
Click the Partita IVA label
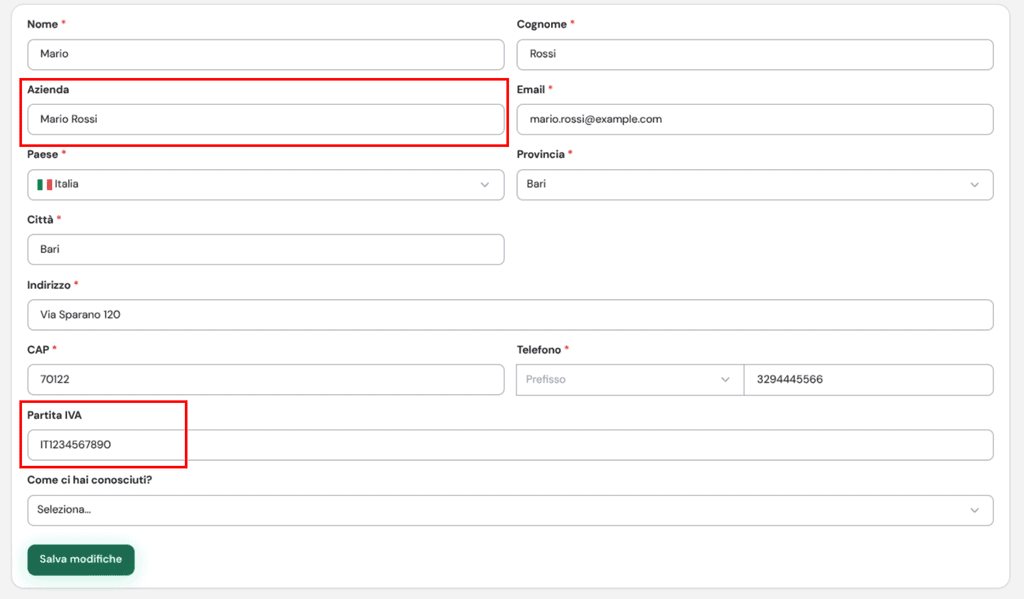click(x=54, y=415)
